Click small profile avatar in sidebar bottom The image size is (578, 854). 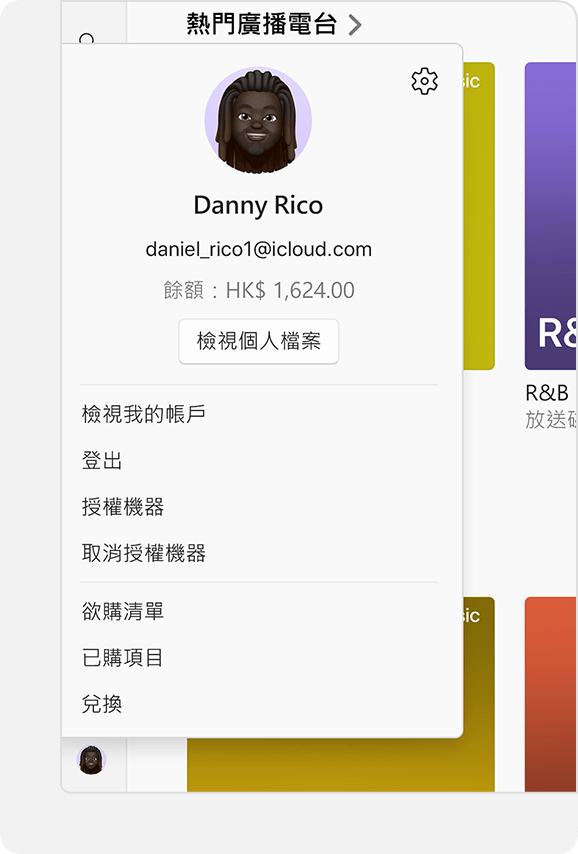(x=91, y=760)
